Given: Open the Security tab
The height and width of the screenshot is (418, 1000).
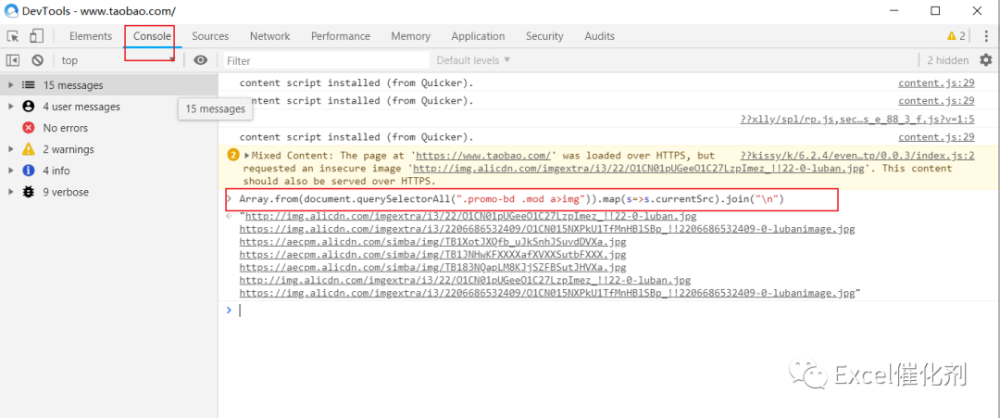Looking at the screenshot, I should click(545, 36).
